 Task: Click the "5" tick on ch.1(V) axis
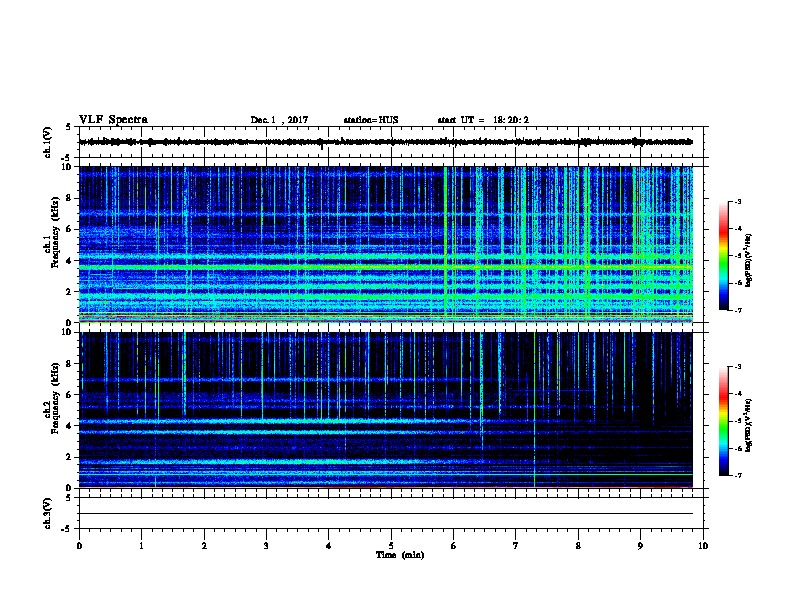tap(68, 127)
